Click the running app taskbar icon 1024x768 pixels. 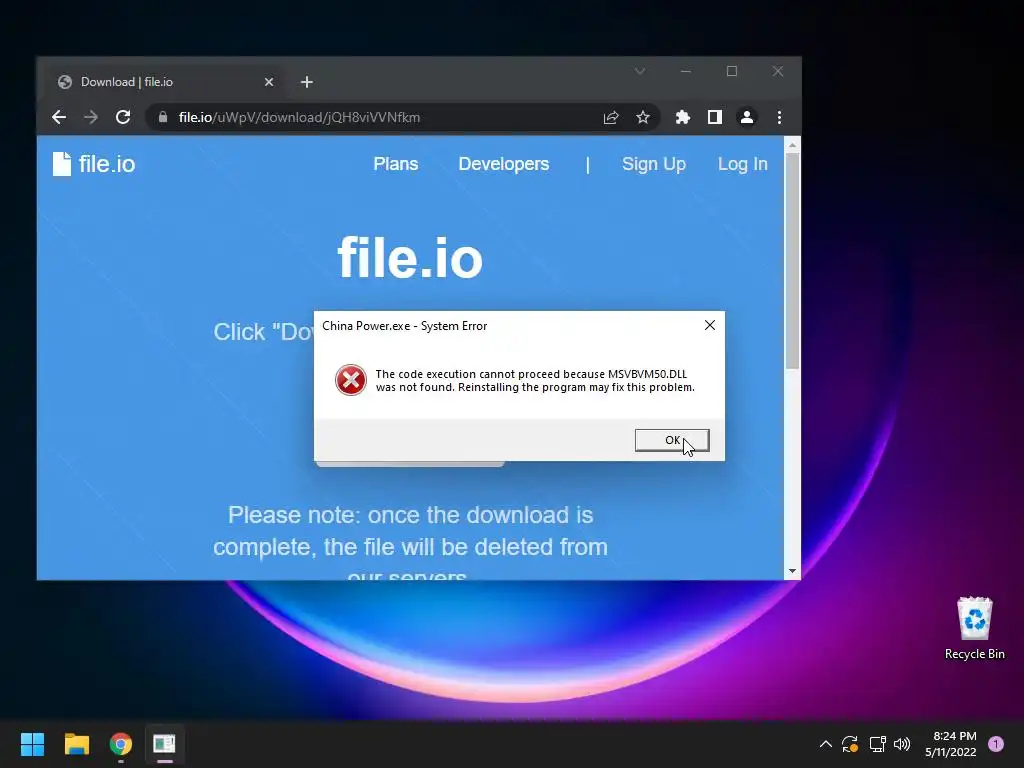(x=165, y=744)
